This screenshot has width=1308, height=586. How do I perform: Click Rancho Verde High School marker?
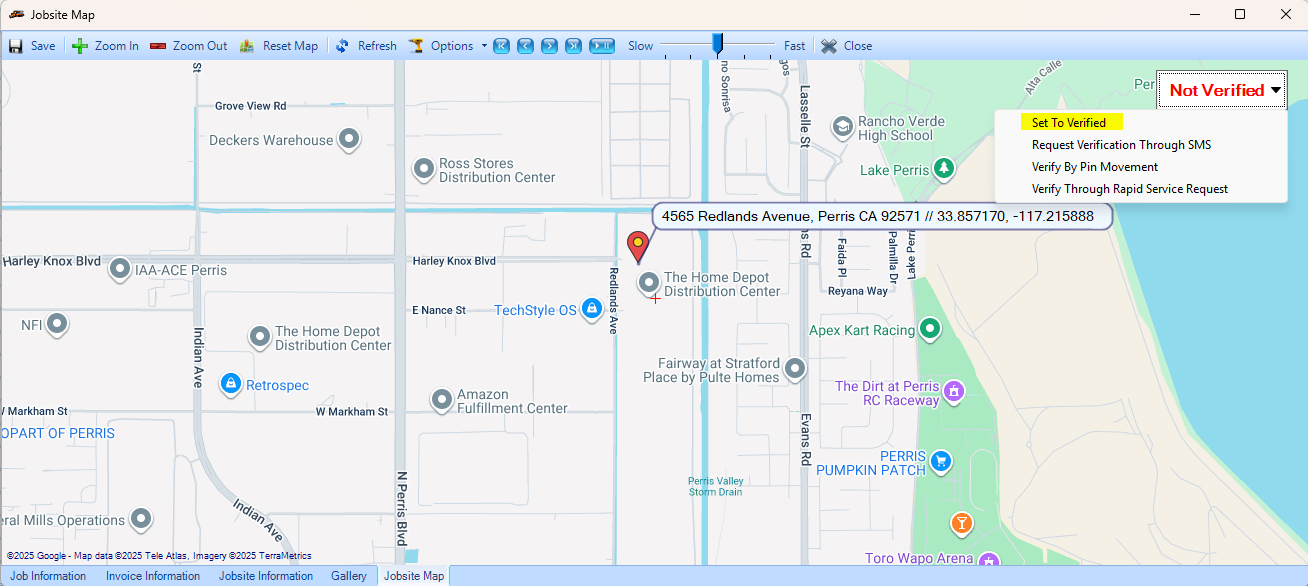843,127
